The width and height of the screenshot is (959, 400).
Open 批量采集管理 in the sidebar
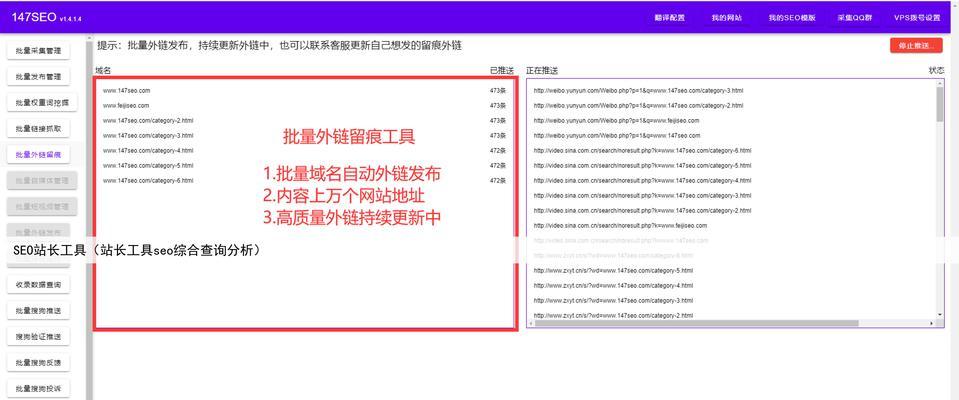click(x=39, y=51)
